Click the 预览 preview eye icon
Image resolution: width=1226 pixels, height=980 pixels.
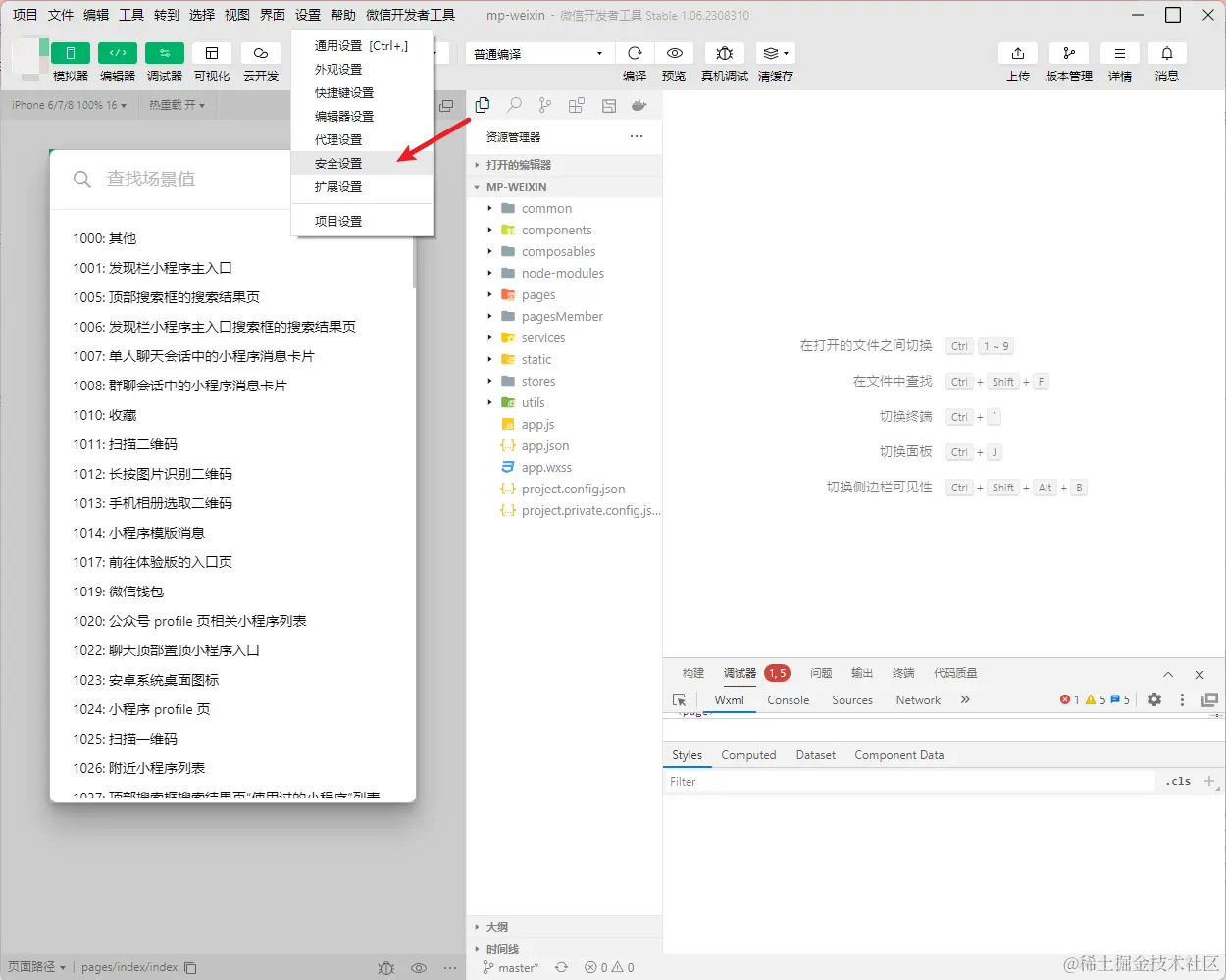click(674, 53)
